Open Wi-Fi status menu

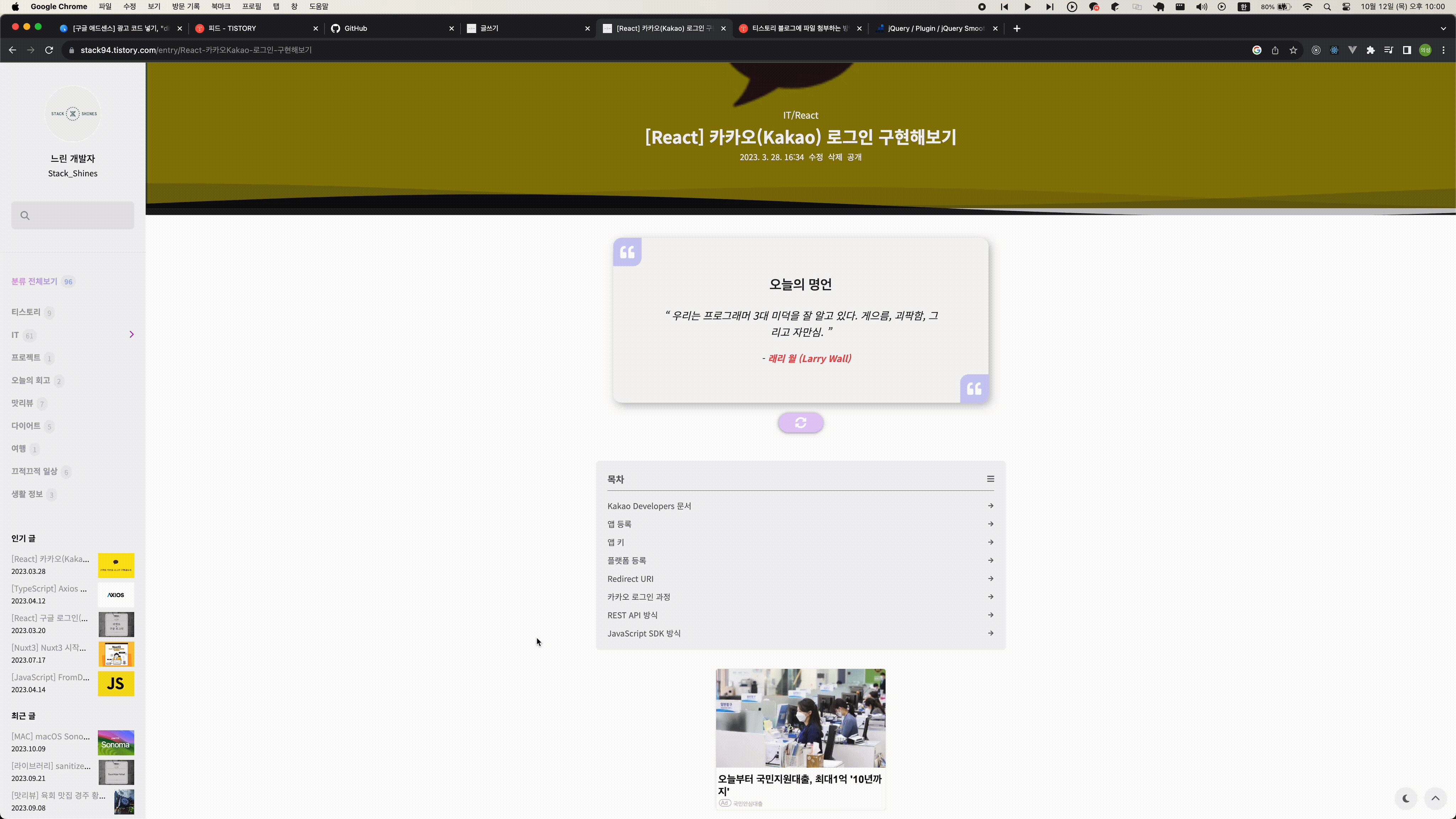tap(1307, 7)
